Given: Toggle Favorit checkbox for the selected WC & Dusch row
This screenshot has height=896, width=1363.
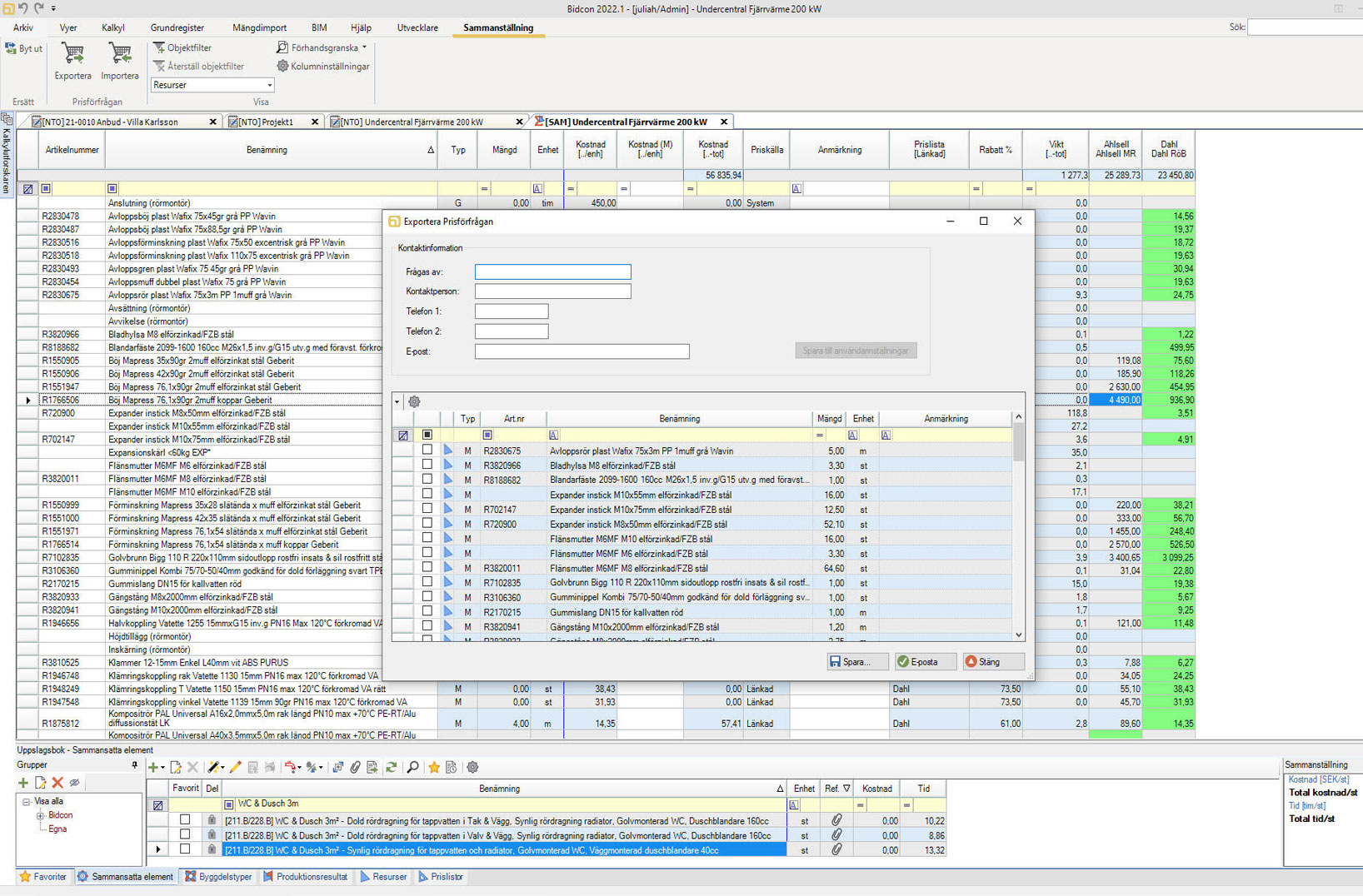Looking at the screenshot, I should pyautogui.click(x=185, y=849).
